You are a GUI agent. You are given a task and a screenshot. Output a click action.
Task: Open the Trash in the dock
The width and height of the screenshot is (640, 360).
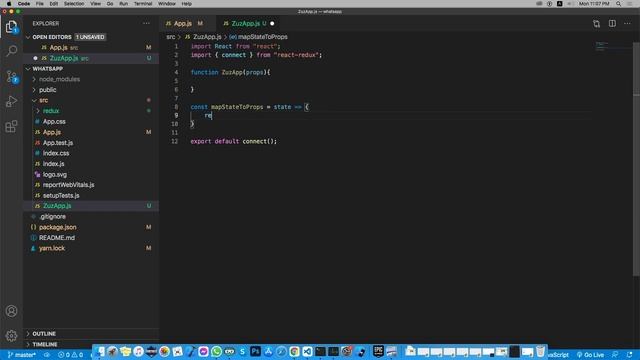click(540, 351)
